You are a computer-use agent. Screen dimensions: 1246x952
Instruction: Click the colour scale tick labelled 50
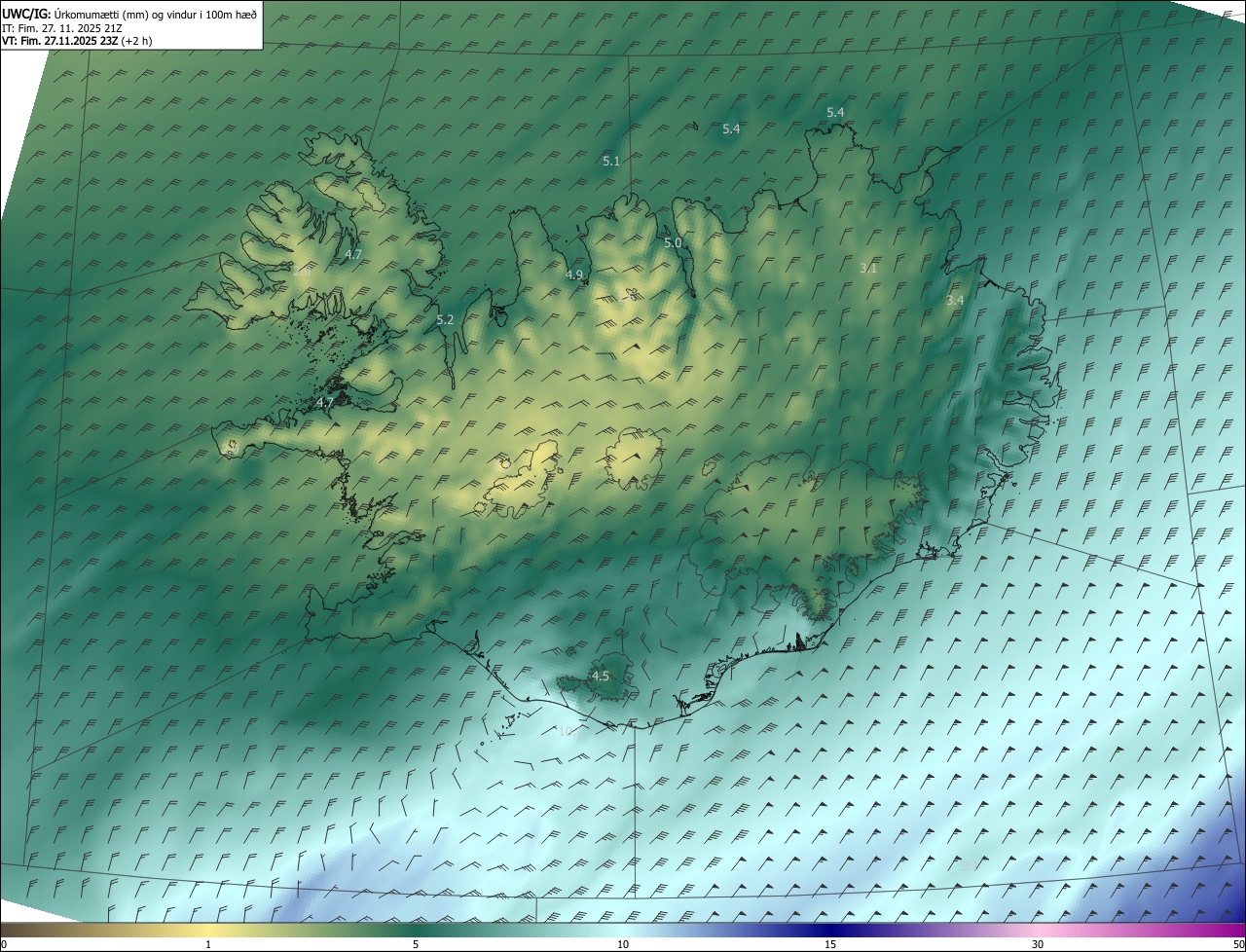1238,944
